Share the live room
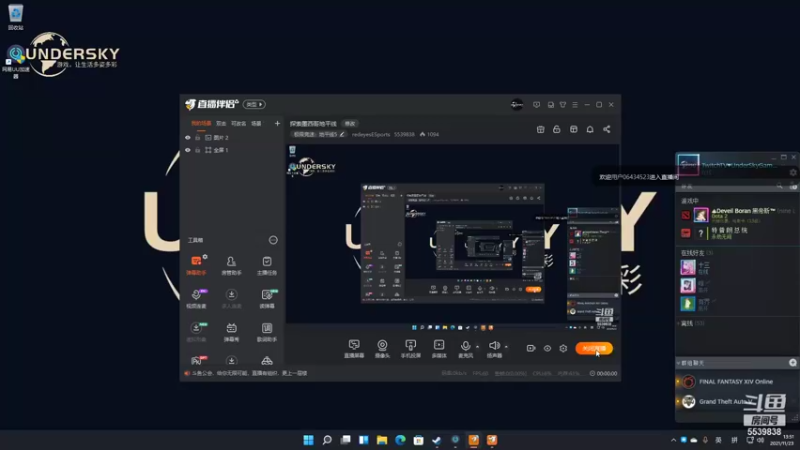Viewport: 800px width, 450px height. click(x=607, y=130)
